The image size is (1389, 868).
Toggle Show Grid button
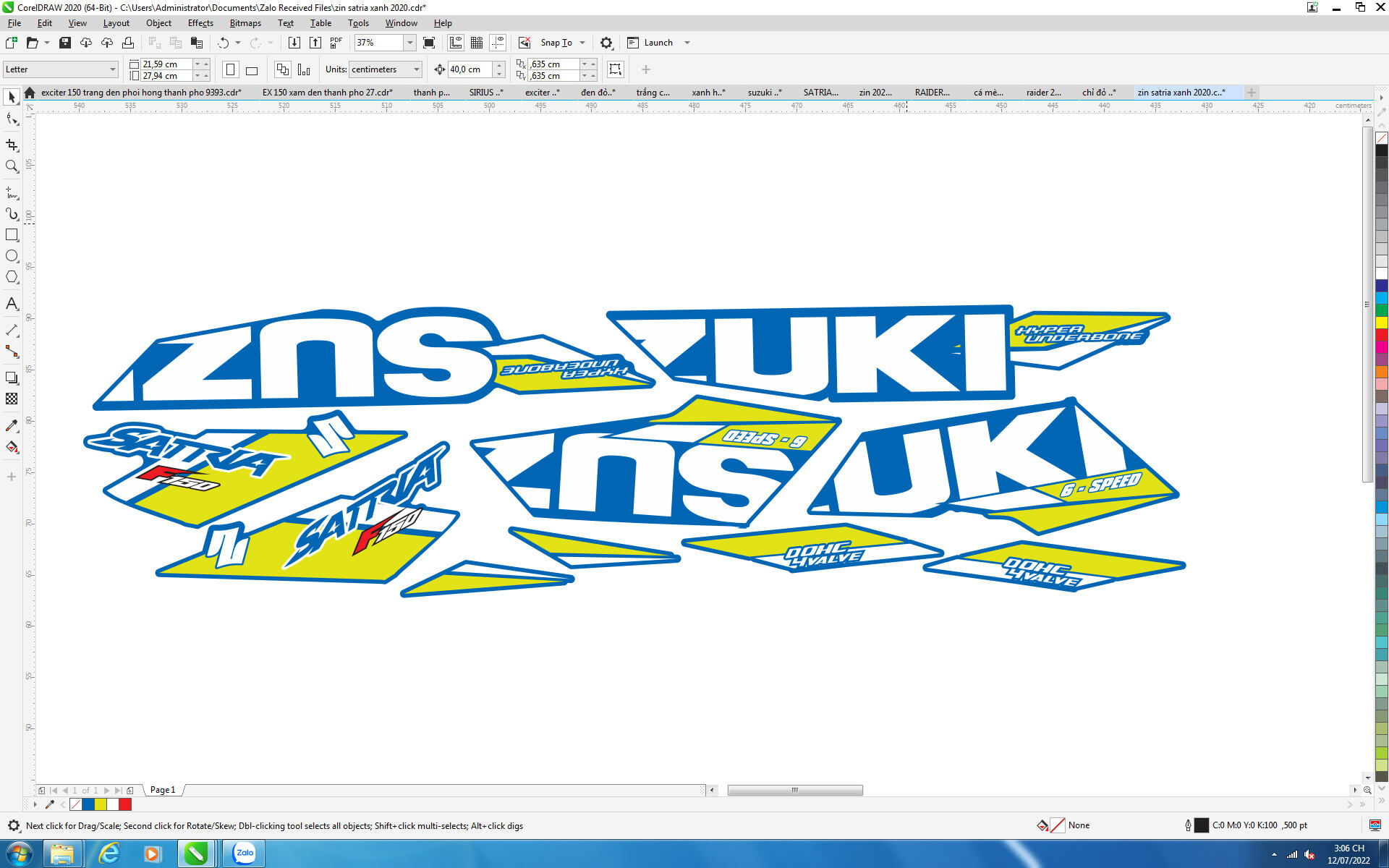coord(477,43)
